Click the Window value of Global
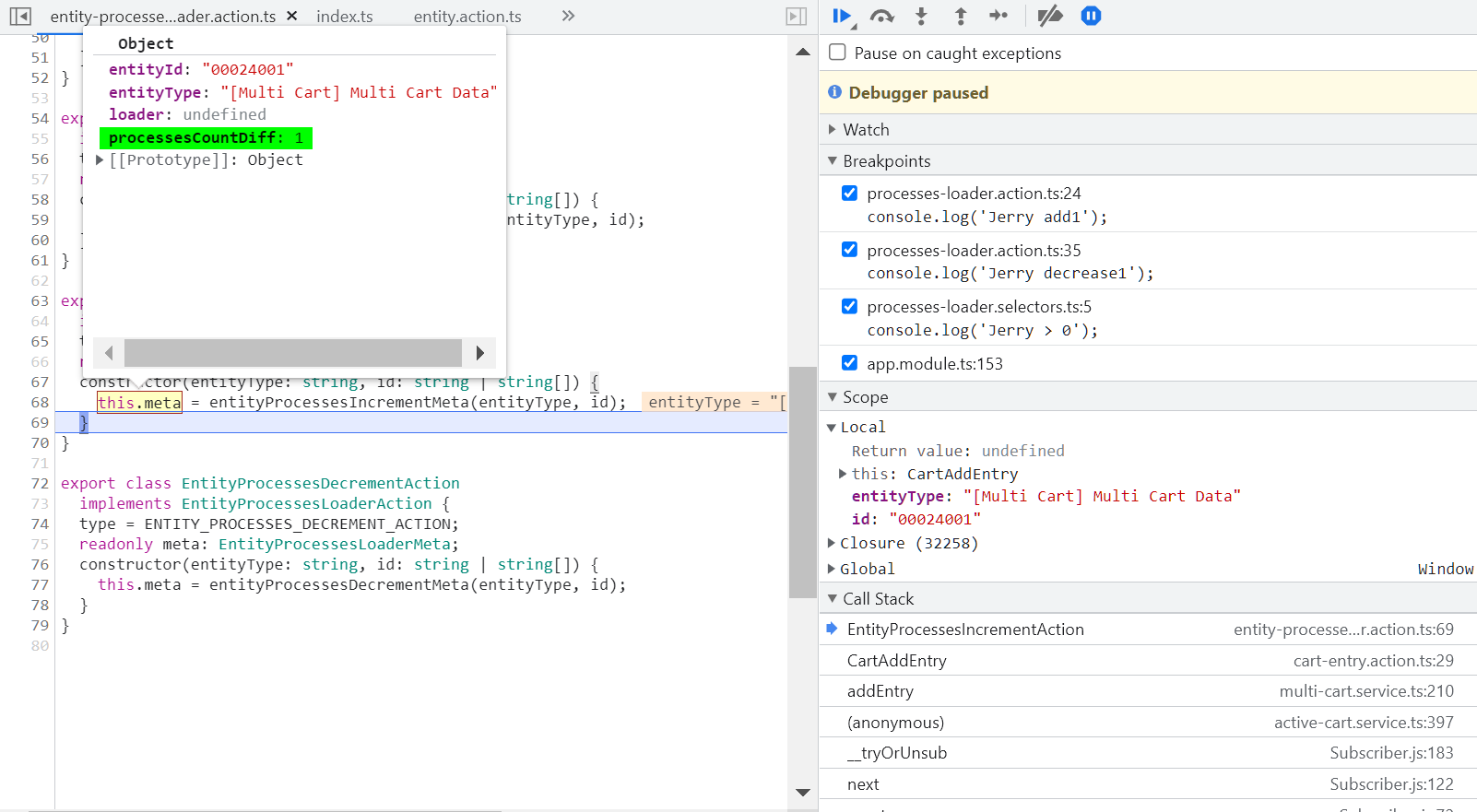This screenshot has width=1477, height=812. tap(1445, 569)
